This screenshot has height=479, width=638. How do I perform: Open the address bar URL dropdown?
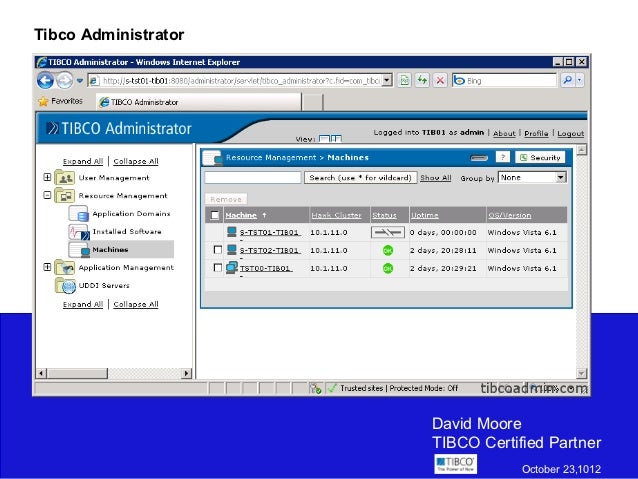click(x=388, y=80)
